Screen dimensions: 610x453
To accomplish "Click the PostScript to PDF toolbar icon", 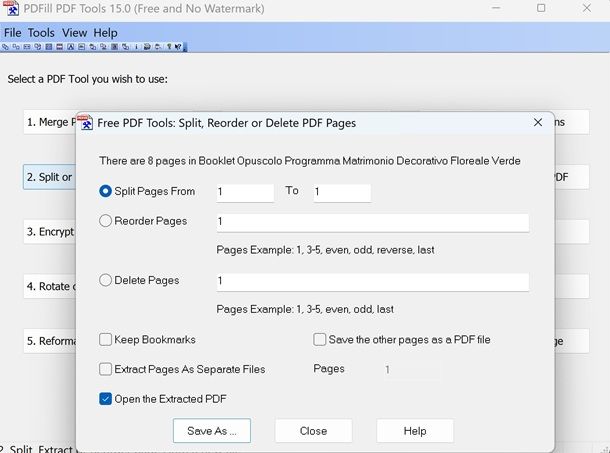I will pyautogui.click(x=125, y=47).
